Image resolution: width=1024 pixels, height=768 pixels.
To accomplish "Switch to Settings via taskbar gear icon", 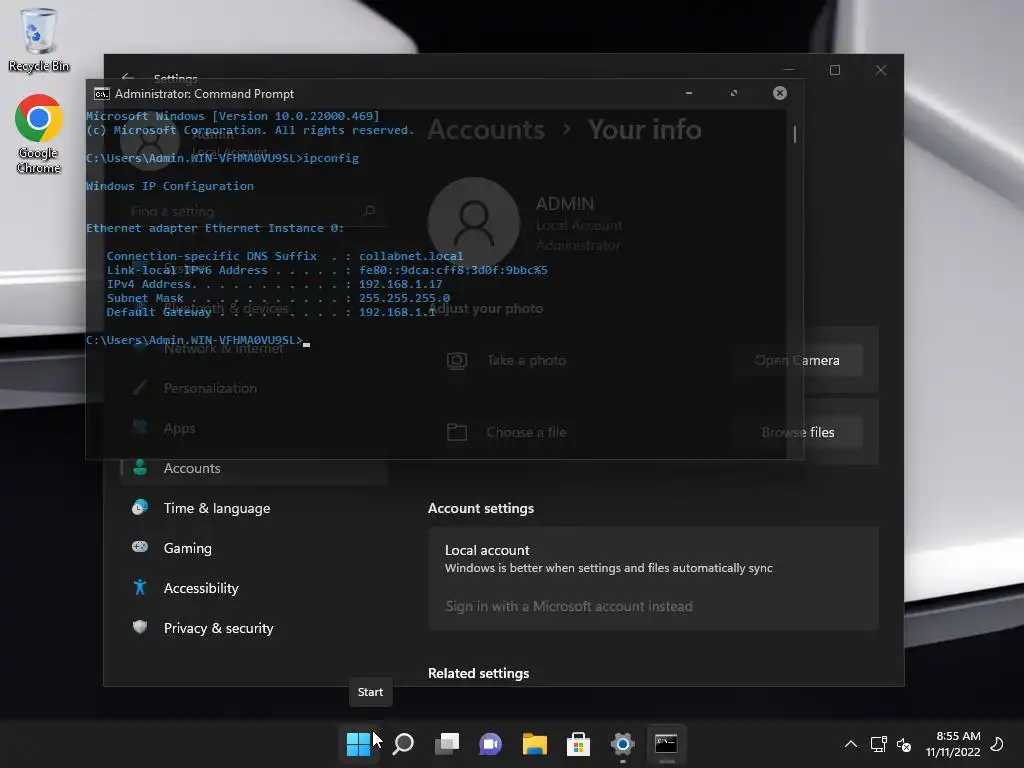I will click(x=622, y=744).
